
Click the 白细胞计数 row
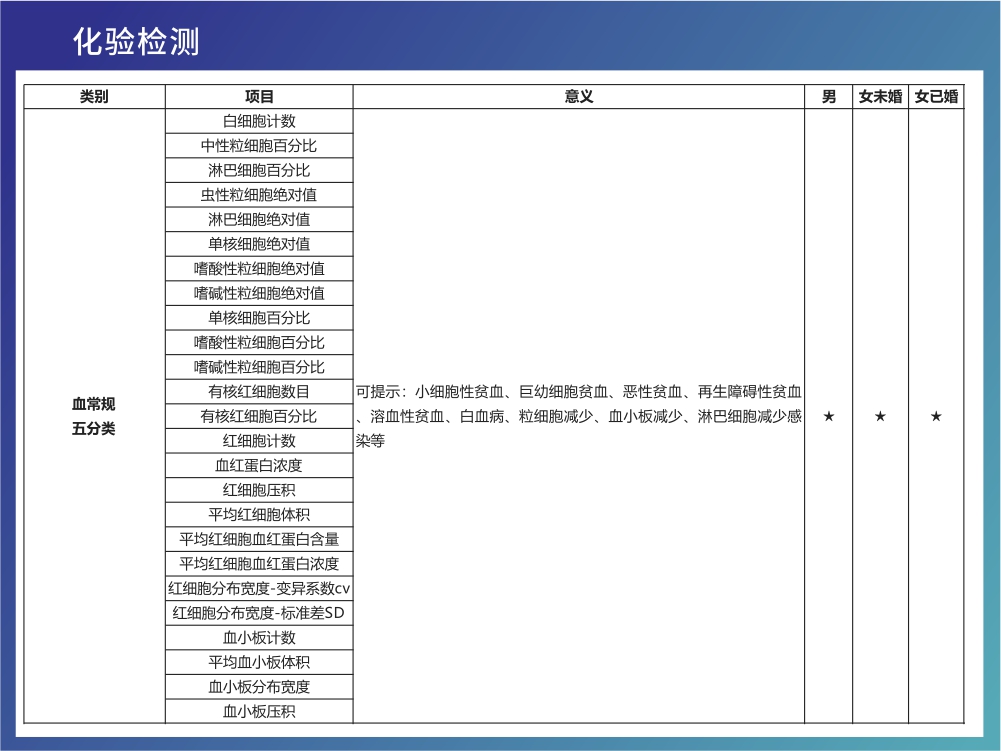[x=259, y=121]
